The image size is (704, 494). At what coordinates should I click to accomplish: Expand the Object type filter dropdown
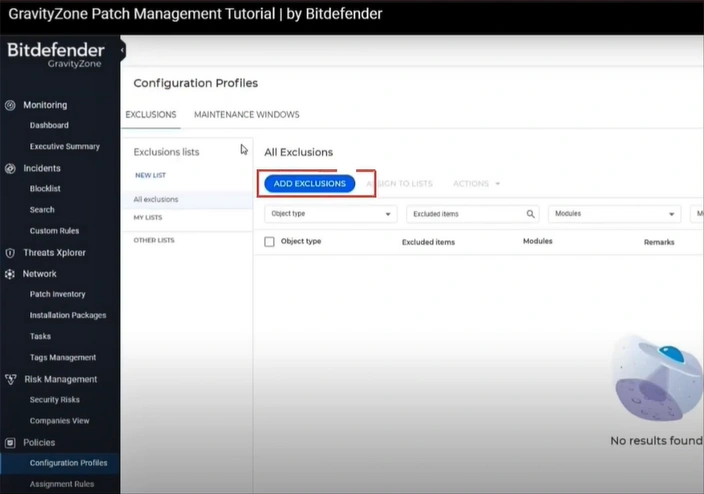tap(388, 214)
